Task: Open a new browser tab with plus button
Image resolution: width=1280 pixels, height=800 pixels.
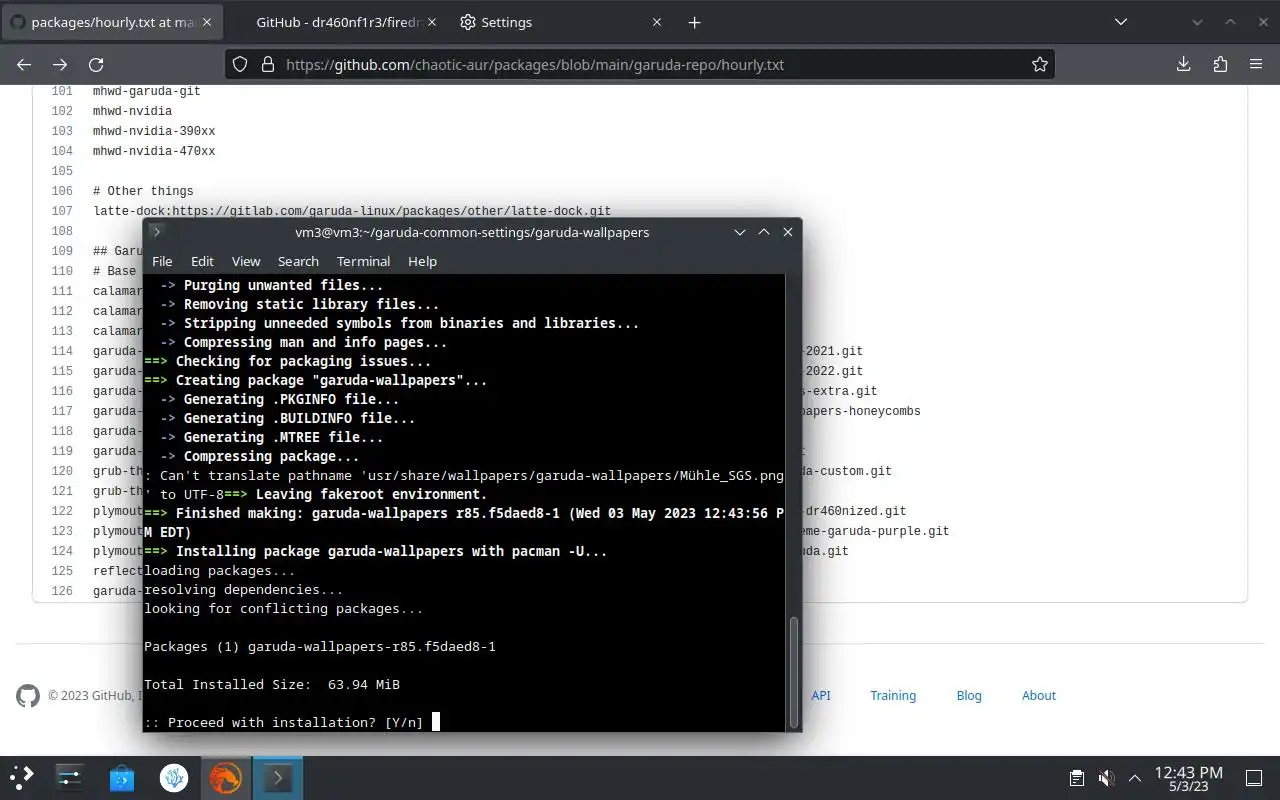Action: (695, 22)
